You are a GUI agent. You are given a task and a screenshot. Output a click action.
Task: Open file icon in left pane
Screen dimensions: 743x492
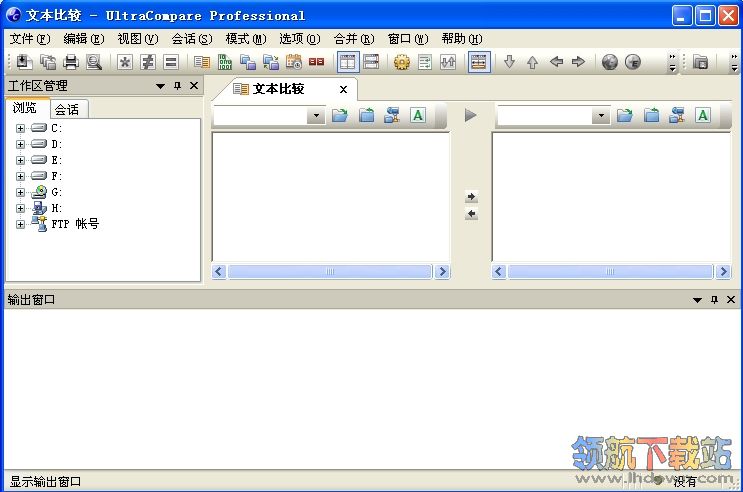[x=340, y=115]
